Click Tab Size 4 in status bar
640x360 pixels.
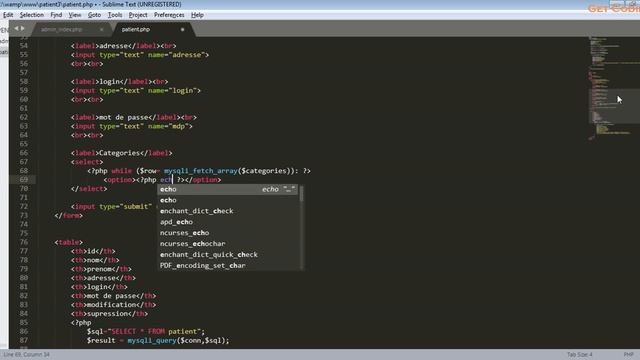click(x=579, y=354)
